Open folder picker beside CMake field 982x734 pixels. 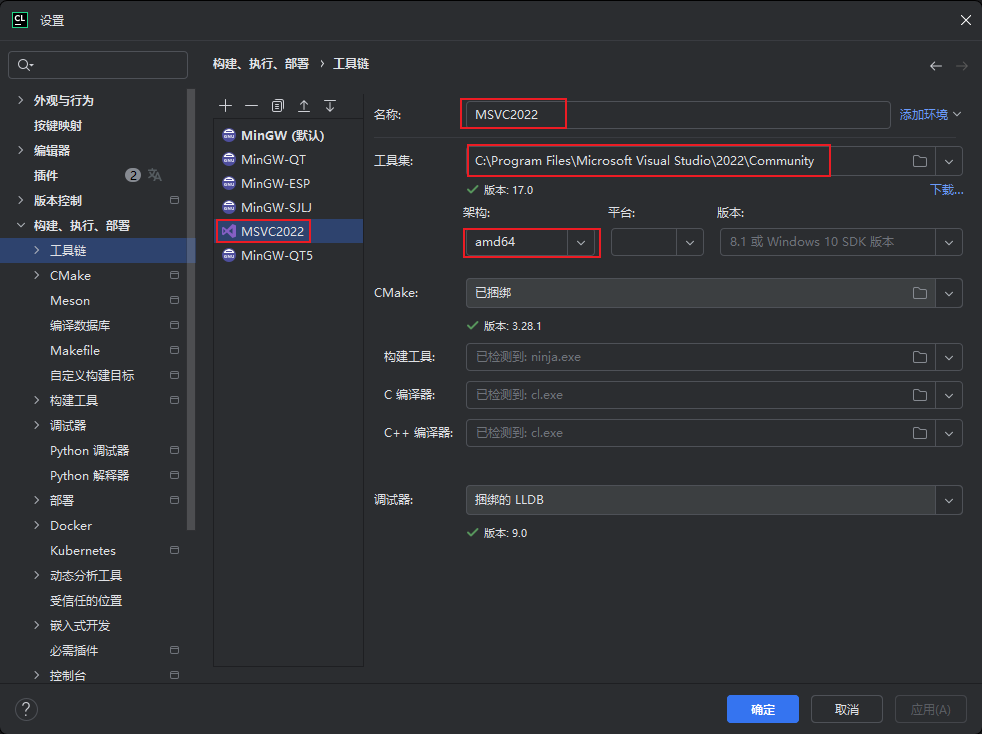pos(919,293)
